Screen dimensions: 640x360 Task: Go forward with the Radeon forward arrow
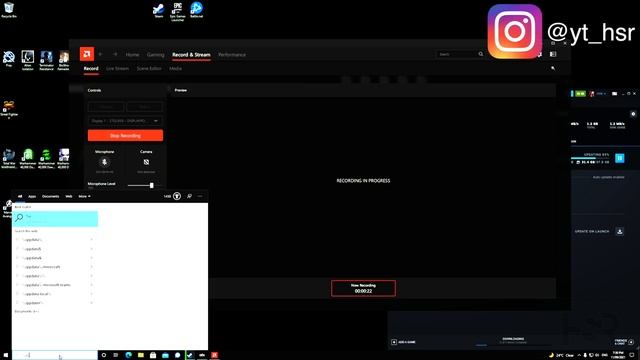(x=115, y=54)
